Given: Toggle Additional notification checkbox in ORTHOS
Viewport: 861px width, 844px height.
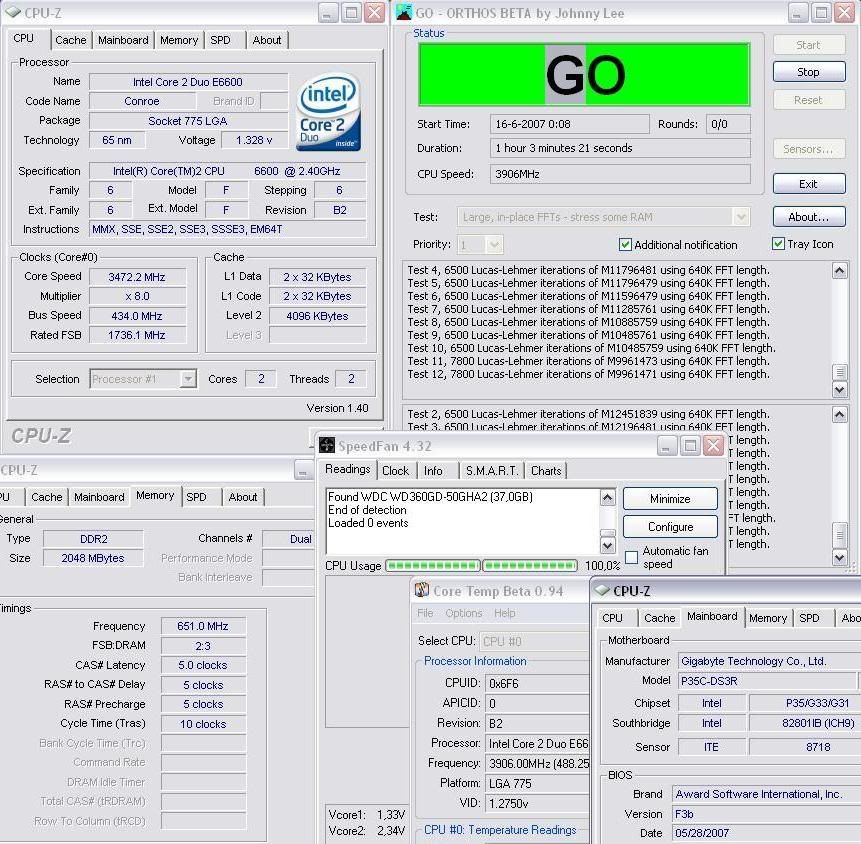Looking at the screenshot, I should 625,244.
